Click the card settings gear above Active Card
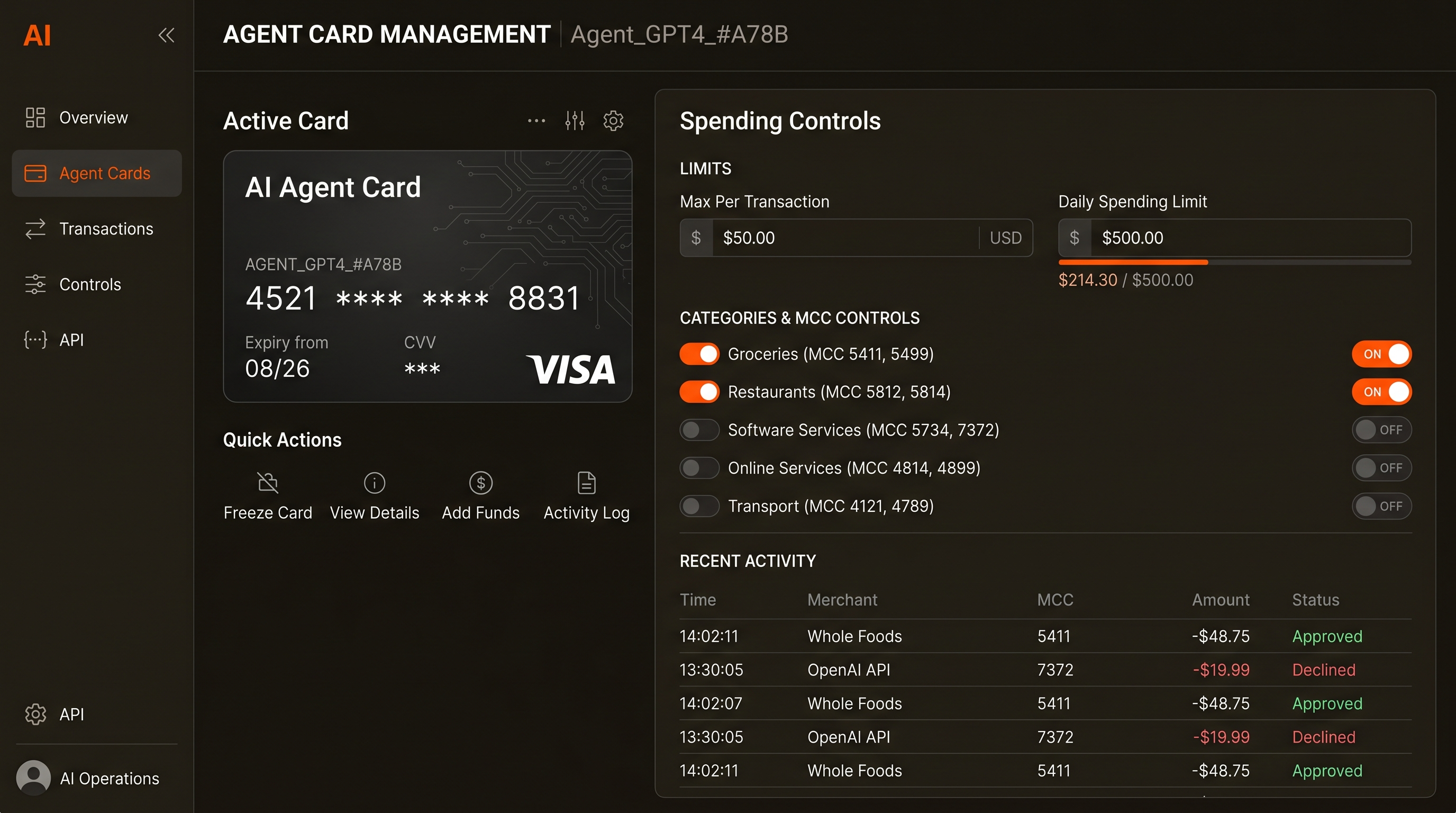Image resolution: width=1456 pixels, height=813 pixels. tap(613, 121)
